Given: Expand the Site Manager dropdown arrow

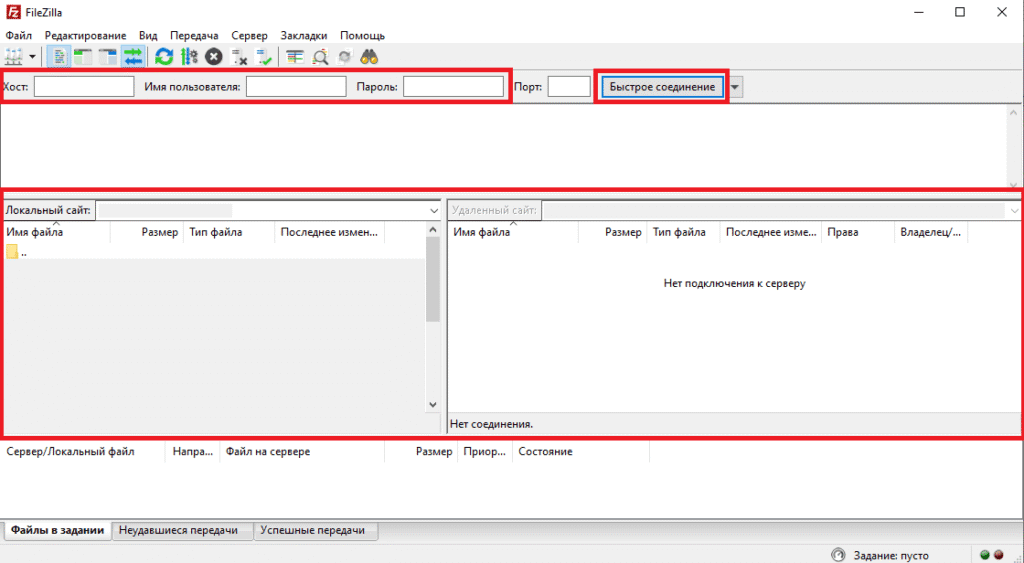Looking at the screenshot, I should pos(32,57).
